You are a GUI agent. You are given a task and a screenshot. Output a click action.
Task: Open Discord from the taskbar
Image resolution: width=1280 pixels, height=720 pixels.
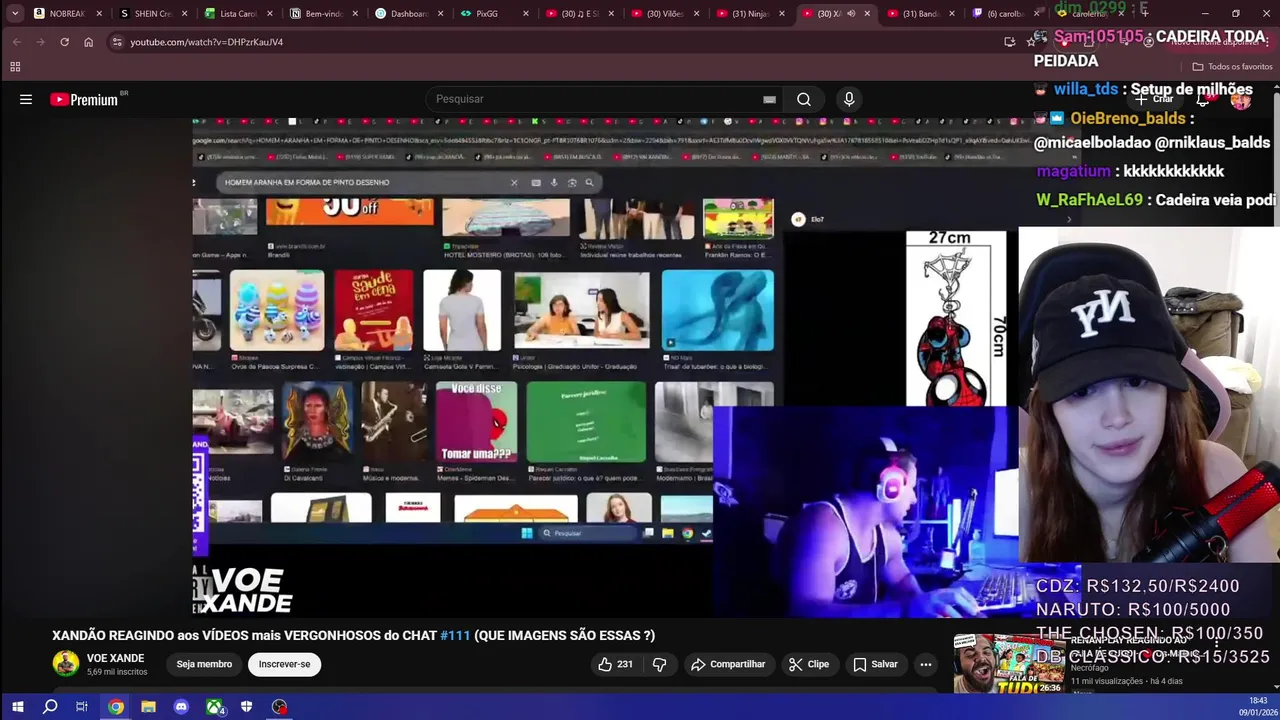[x=181, y=707]
